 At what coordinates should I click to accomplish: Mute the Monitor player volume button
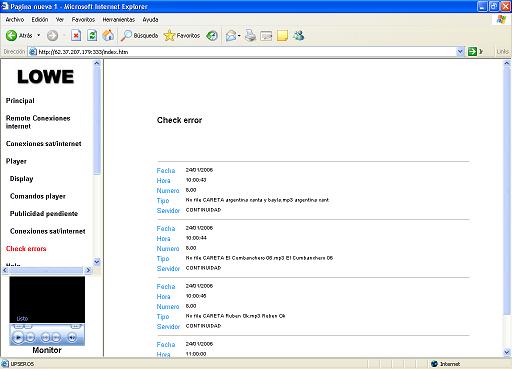pos(72,337)
